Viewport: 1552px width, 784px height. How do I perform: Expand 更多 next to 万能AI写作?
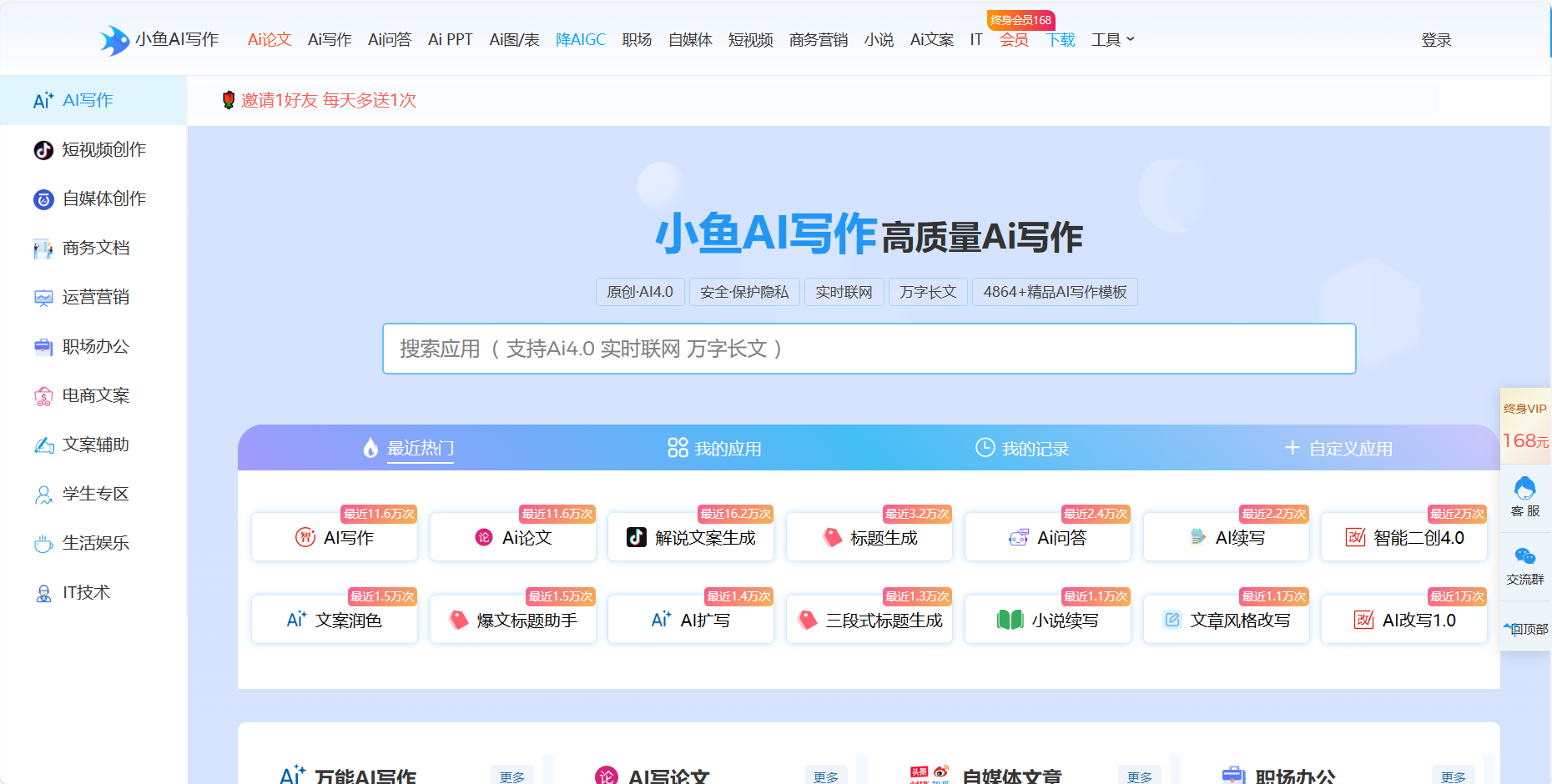512,776
